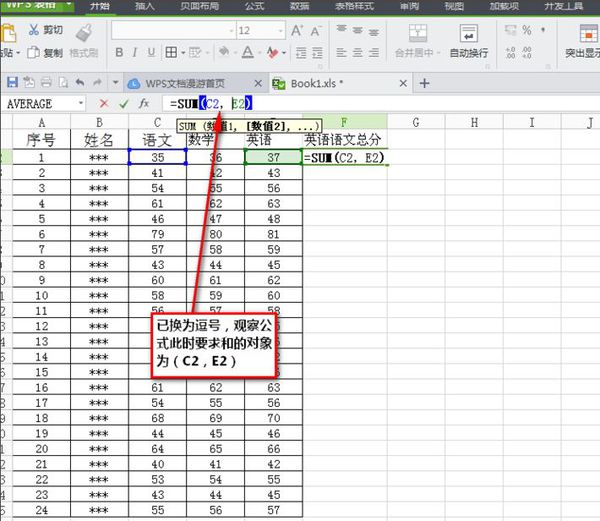This screenshot has width=600, height=521.
Task: Toggle Underline formatting
Action: [x=151, y=52]
